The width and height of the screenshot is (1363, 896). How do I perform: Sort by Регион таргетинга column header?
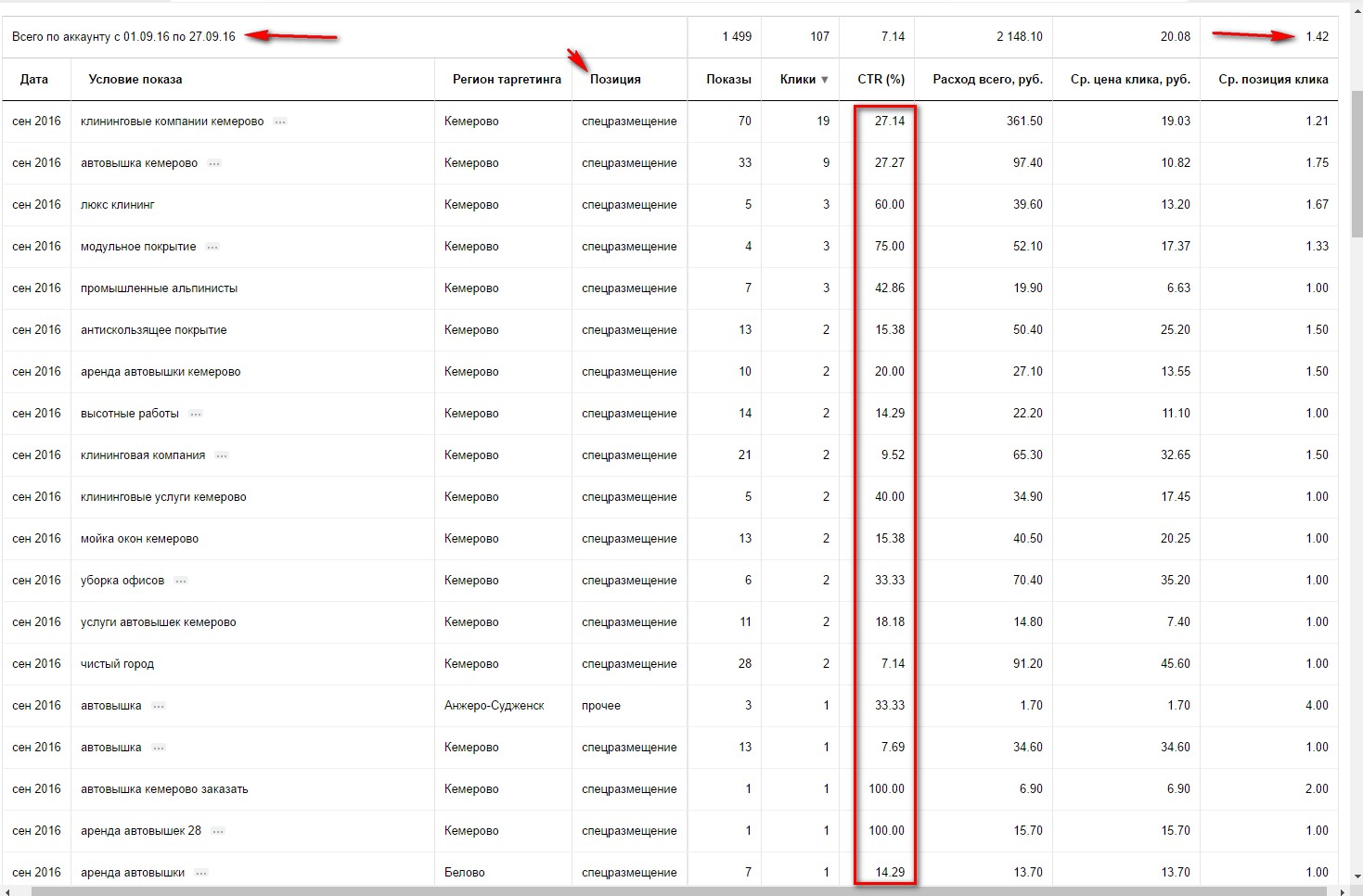[x=507, y=79]
